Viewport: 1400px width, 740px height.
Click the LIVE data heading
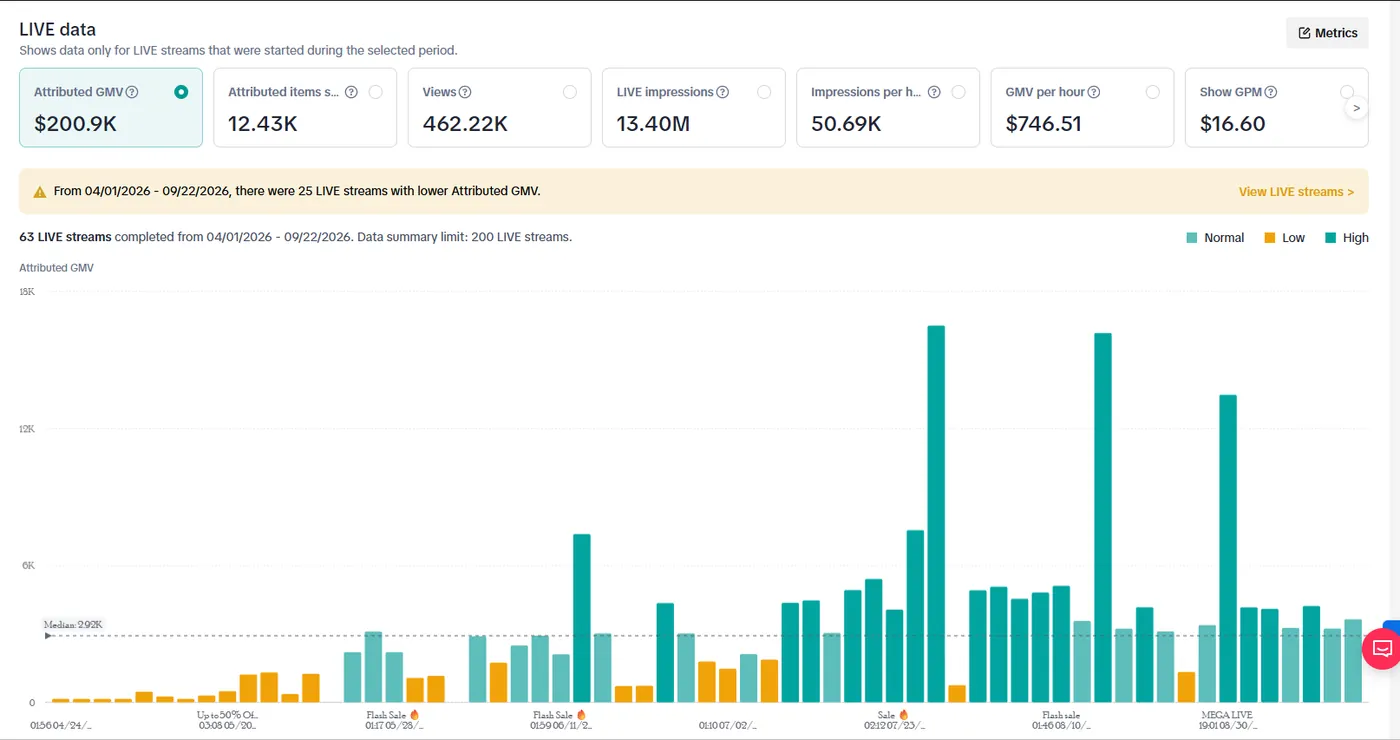coord(58,30)
